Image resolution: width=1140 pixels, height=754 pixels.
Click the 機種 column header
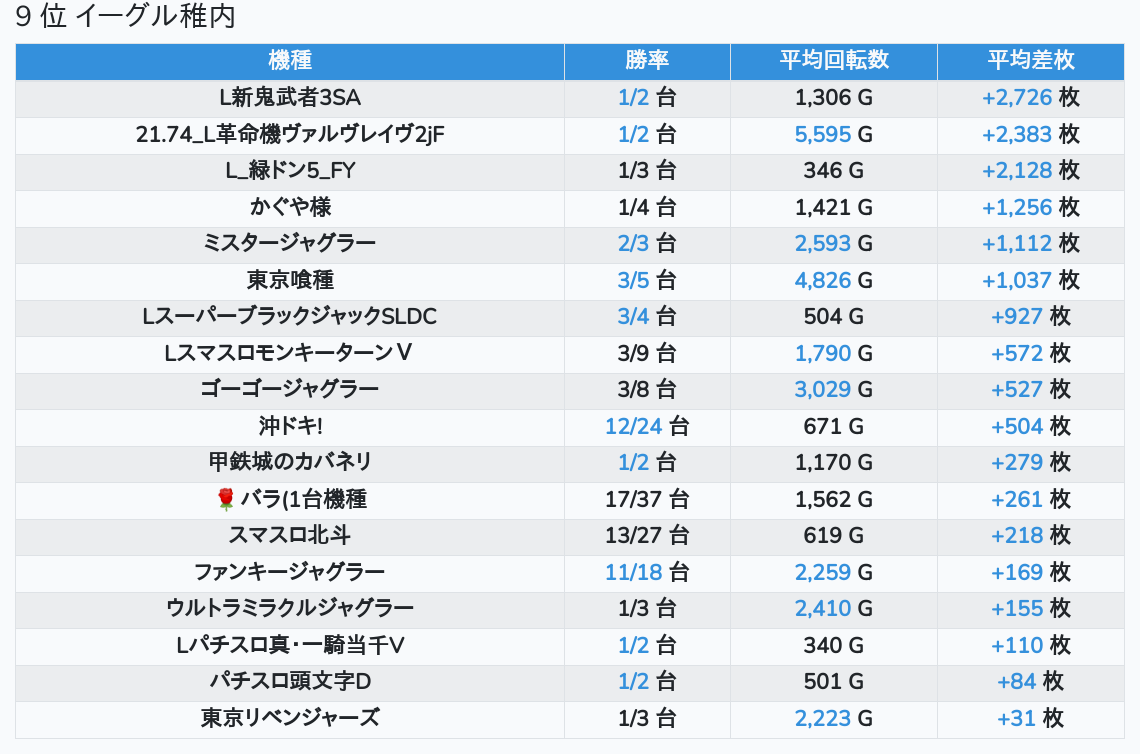click(x=290, y=61)
